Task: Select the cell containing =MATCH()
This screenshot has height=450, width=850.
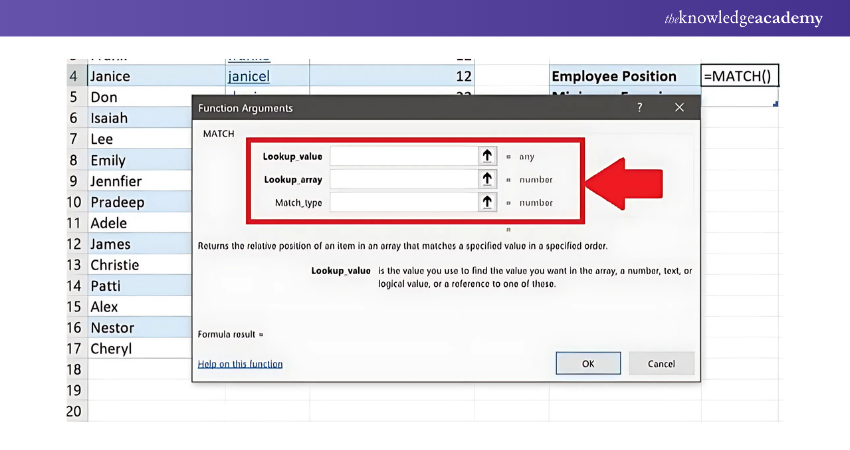Action: point(739,76)
